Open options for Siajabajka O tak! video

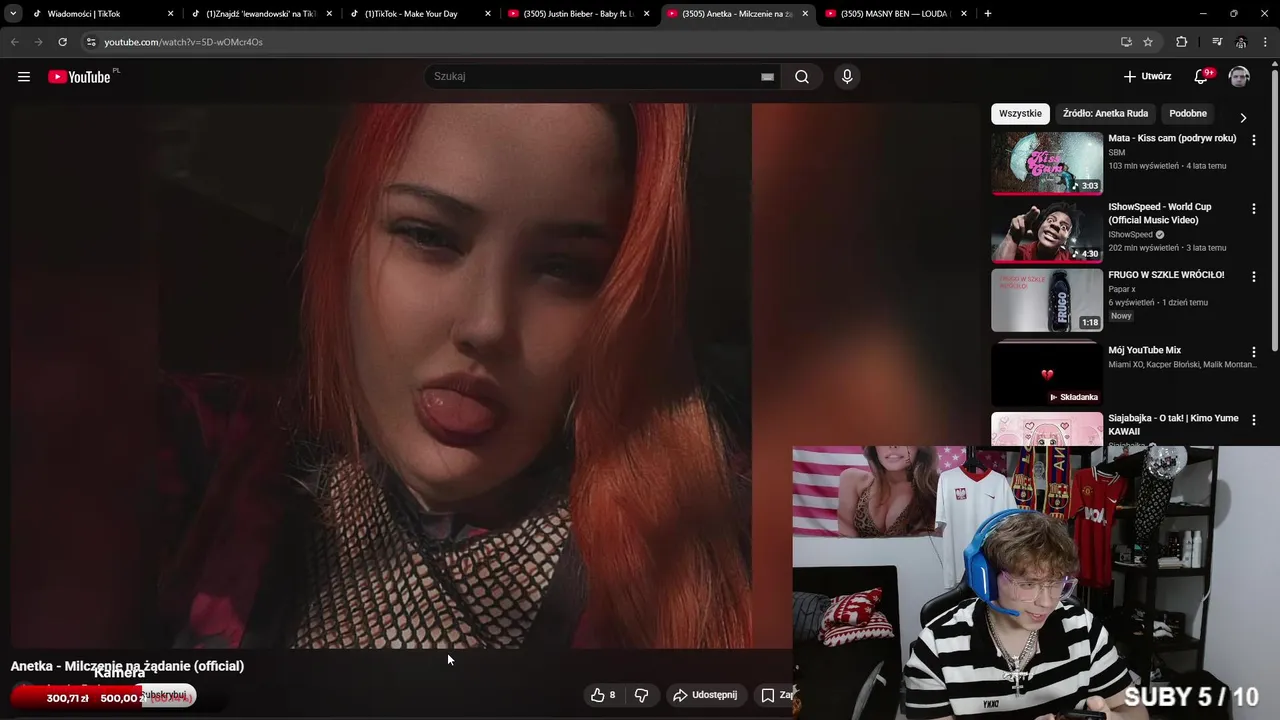pos(1253,421)
